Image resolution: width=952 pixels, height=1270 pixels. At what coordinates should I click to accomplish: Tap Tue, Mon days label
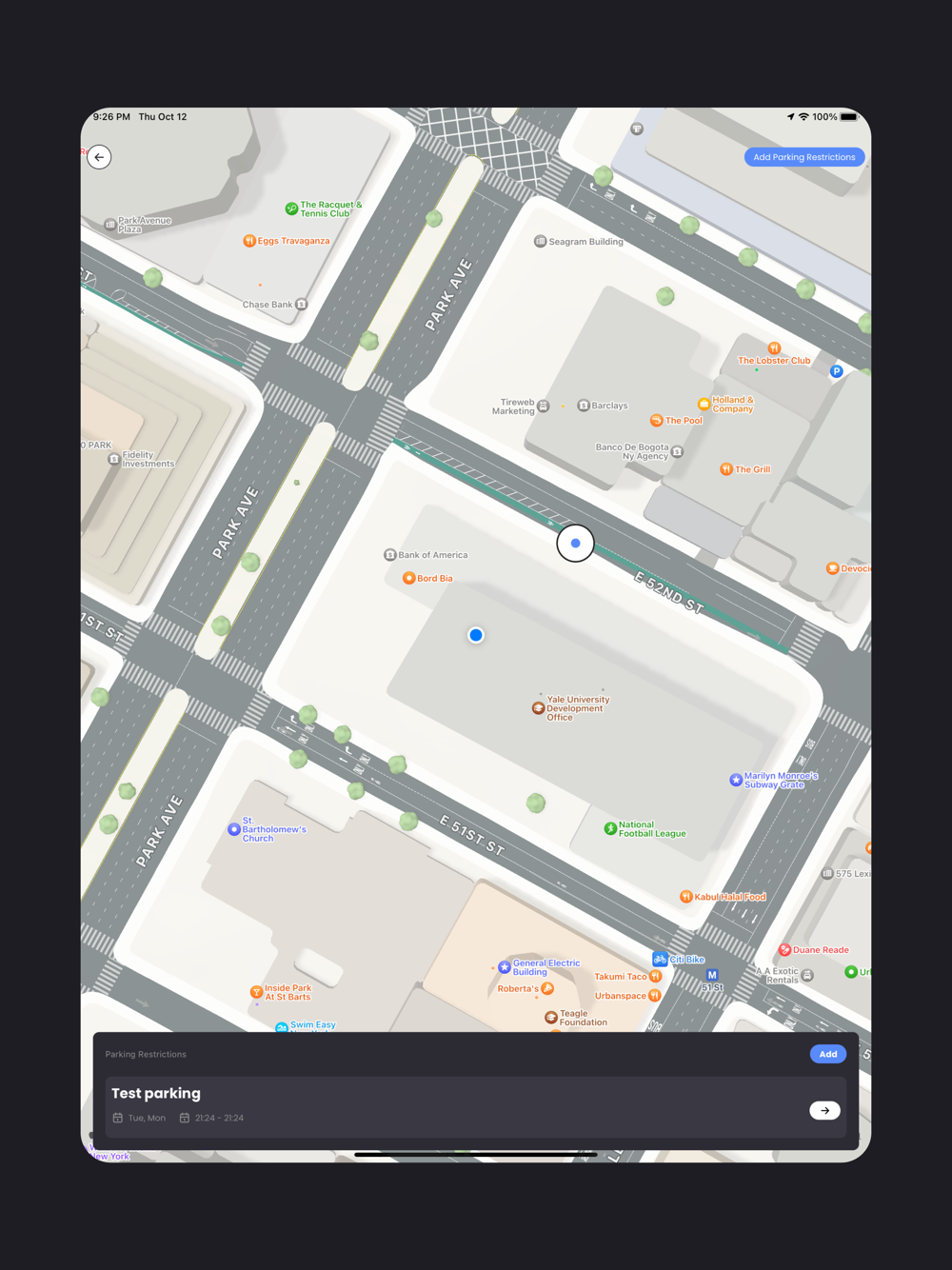coord(147,1119)
